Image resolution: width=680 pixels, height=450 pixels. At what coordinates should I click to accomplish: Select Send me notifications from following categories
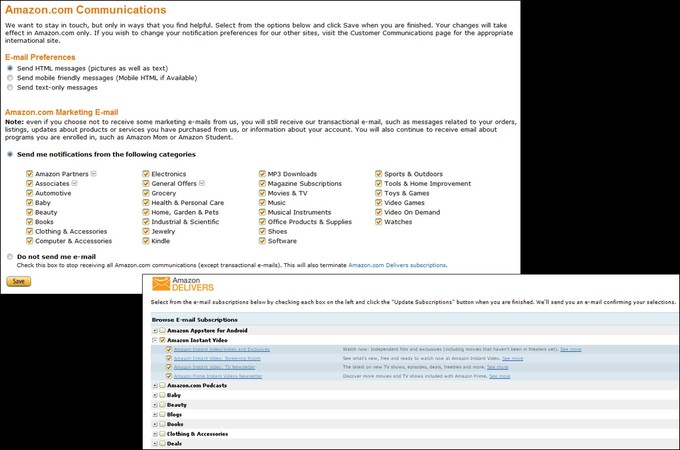pos(10,154)
